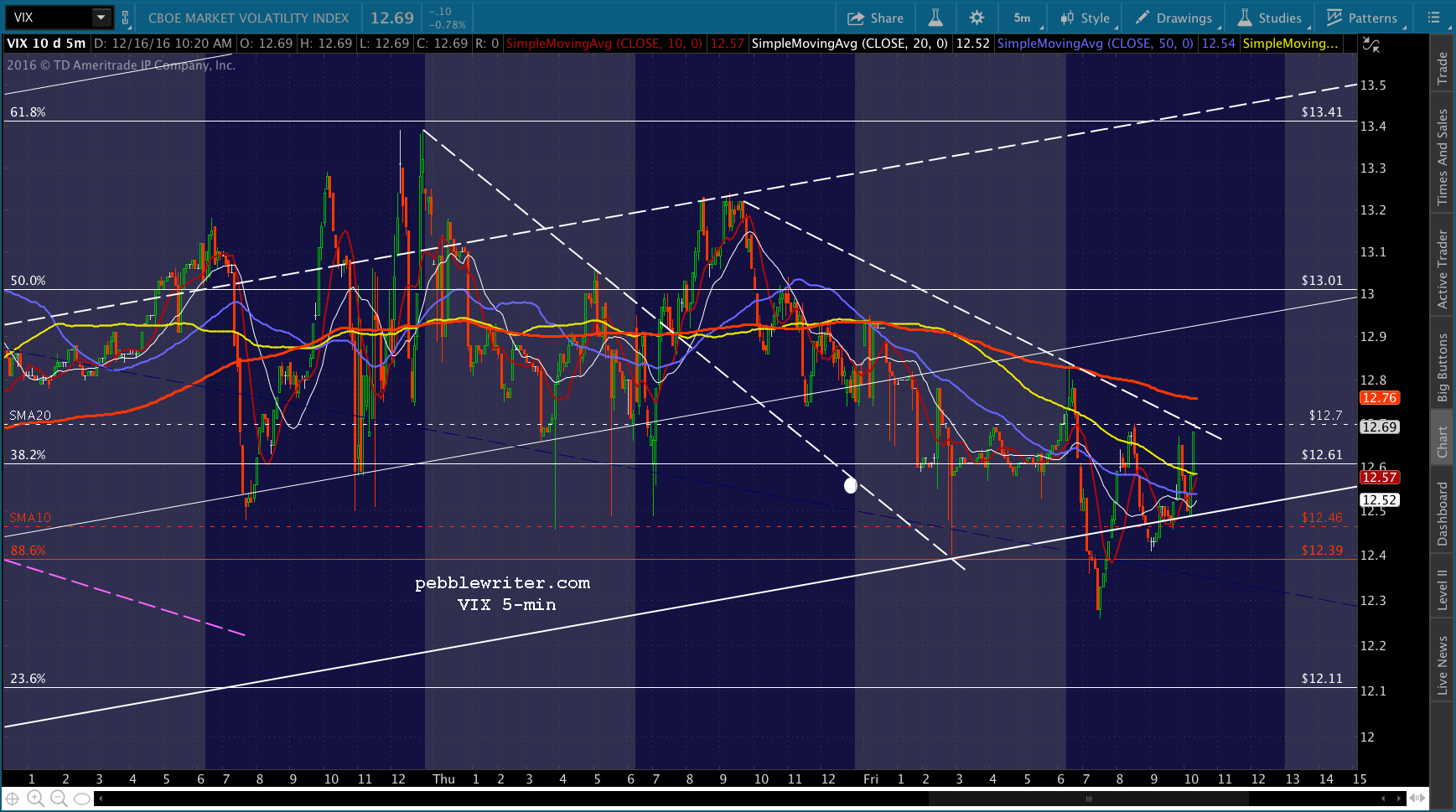The image size is (1456, 812).
Task: Click the $12.11 price level label
Action: click(1322, 679)
